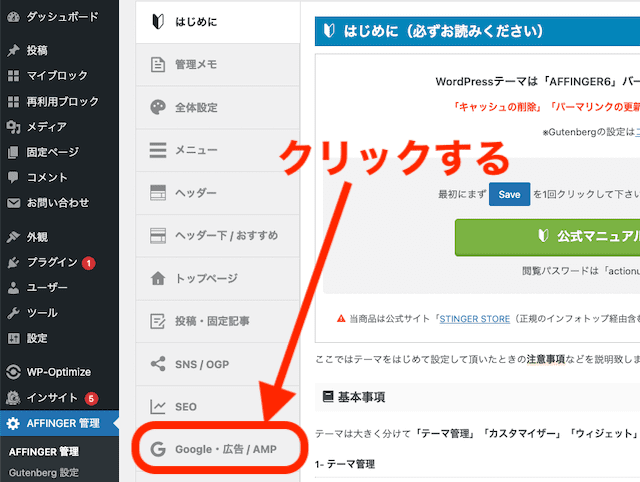The image size is (640, 482).
Task: Open the はじめに tab
Action: [x=218, y=22]
